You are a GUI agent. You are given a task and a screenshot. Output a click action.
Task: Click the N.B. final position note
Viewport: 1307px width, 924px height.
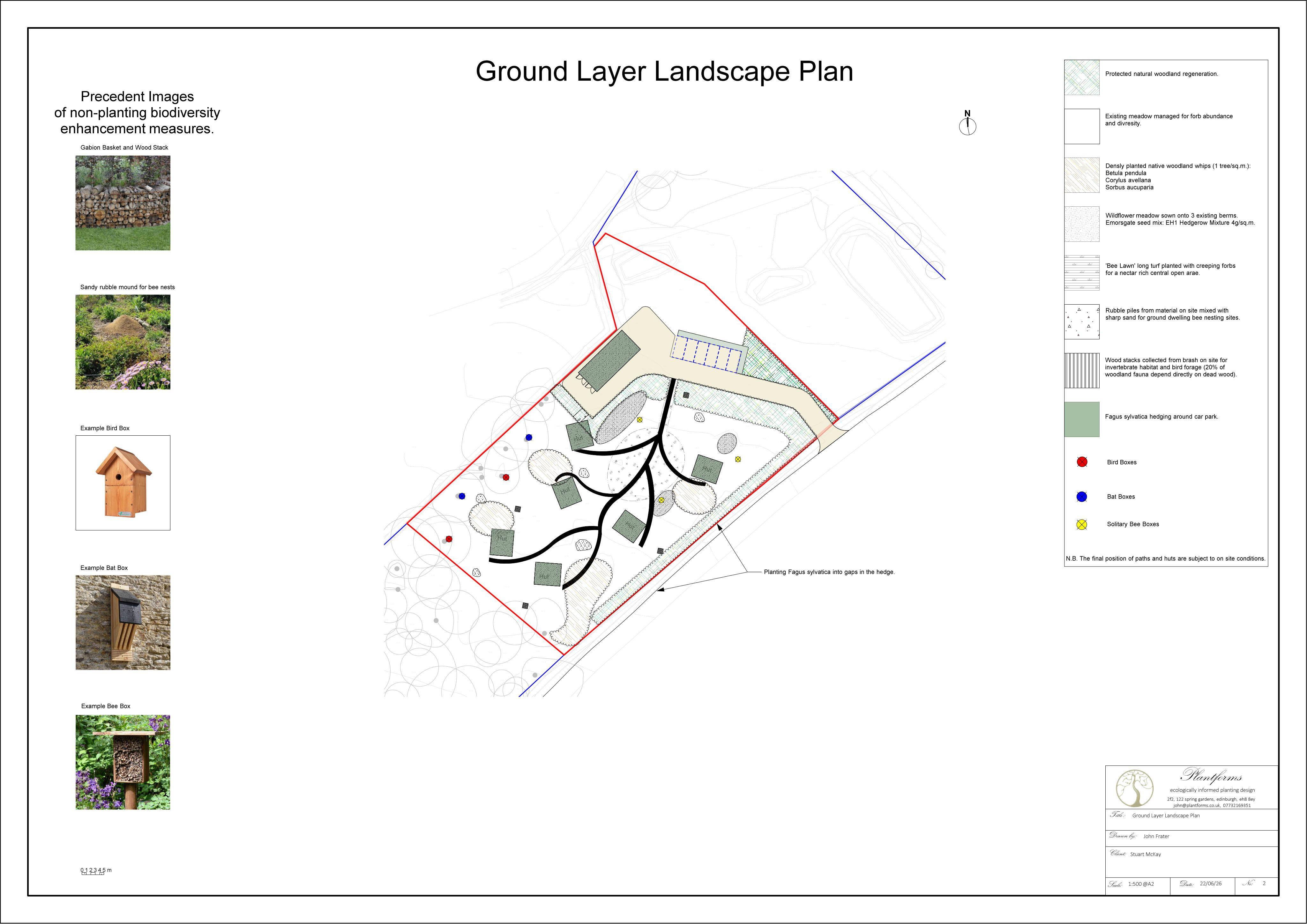click(1166, 559)
